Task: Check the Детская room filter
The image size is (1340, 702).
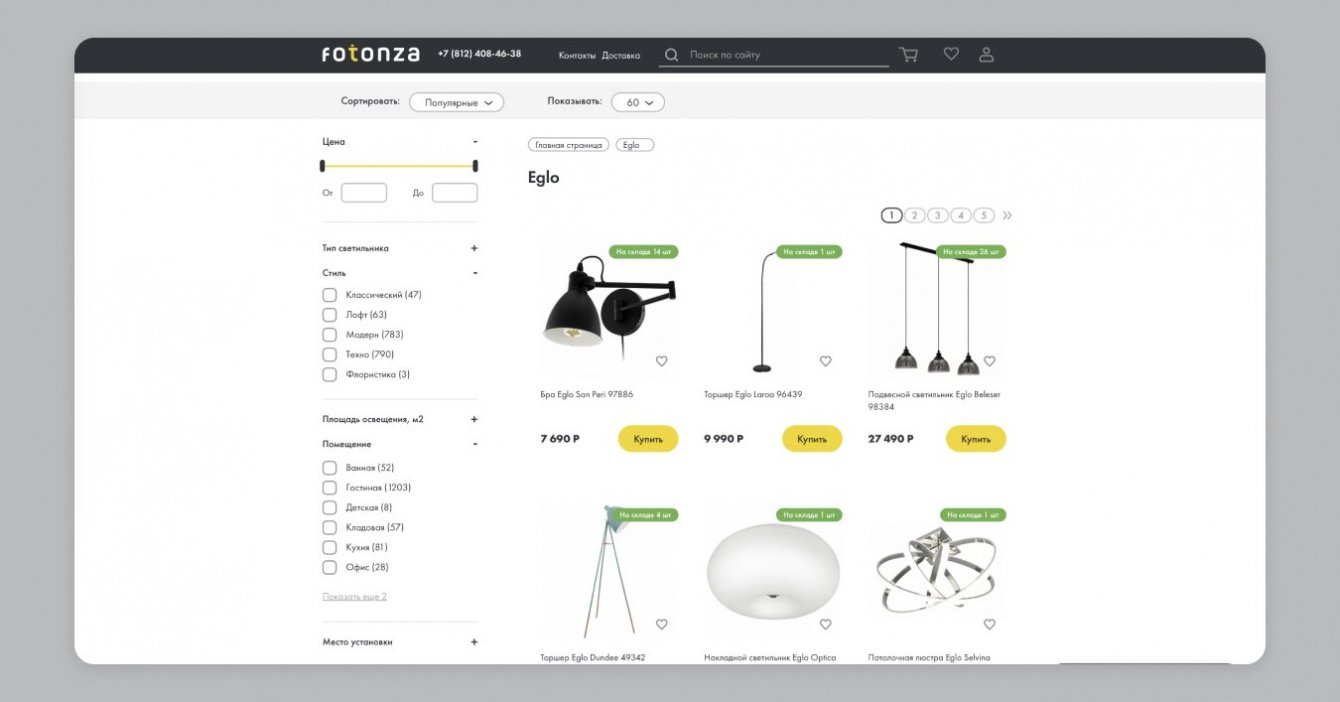Action: [329, 508]
